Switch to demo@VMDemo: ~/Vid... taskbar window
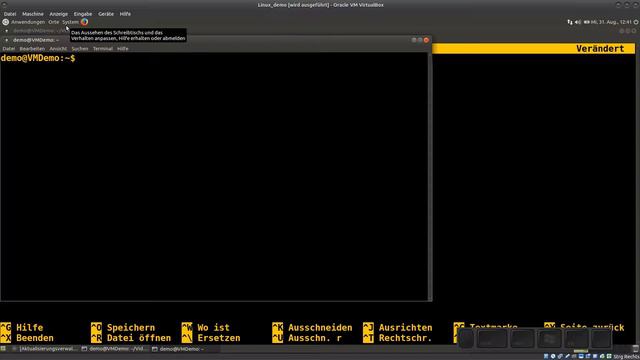 click(113, 349)
